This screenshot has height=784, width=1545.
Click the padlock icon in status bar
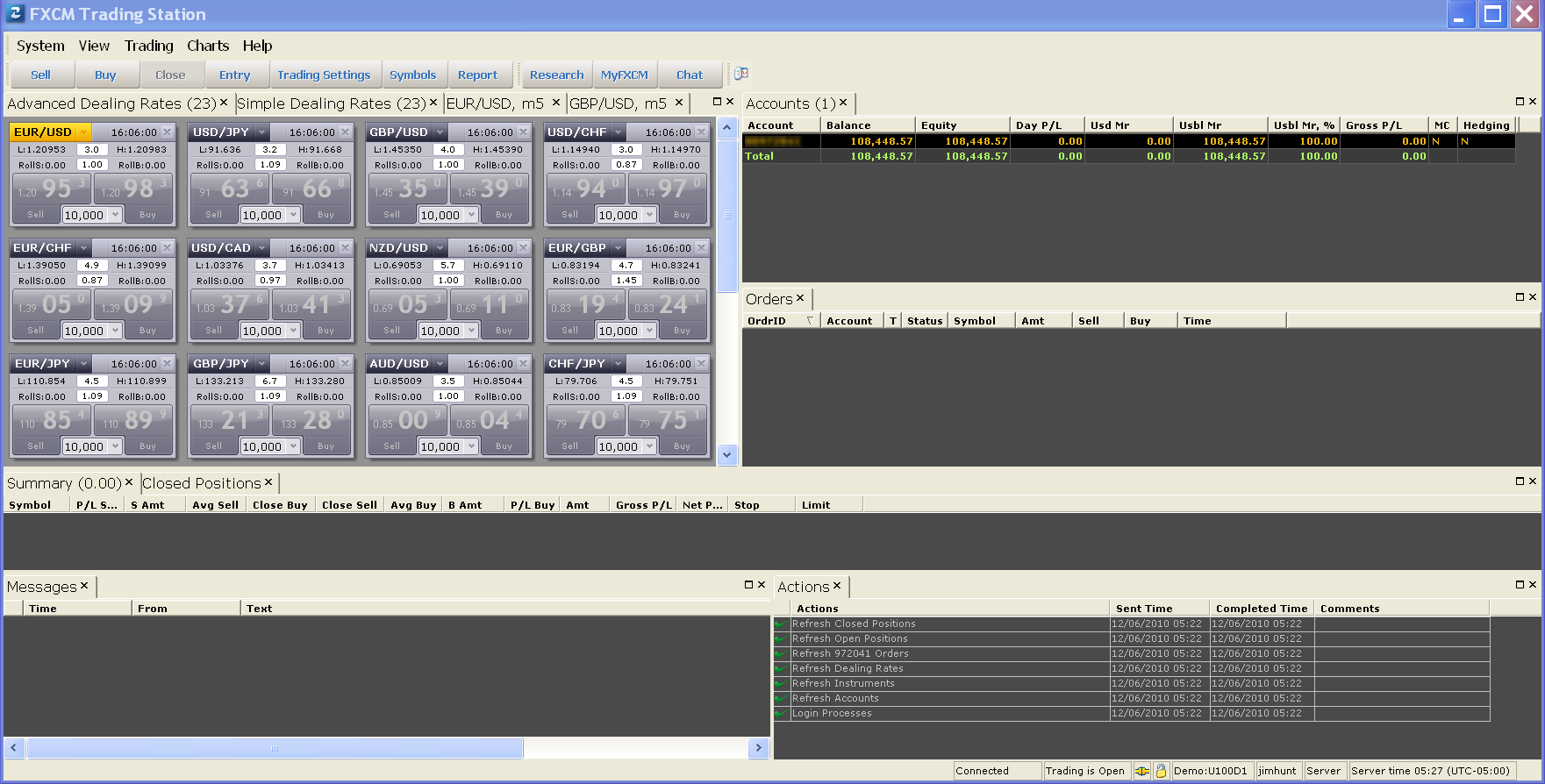1161,771
